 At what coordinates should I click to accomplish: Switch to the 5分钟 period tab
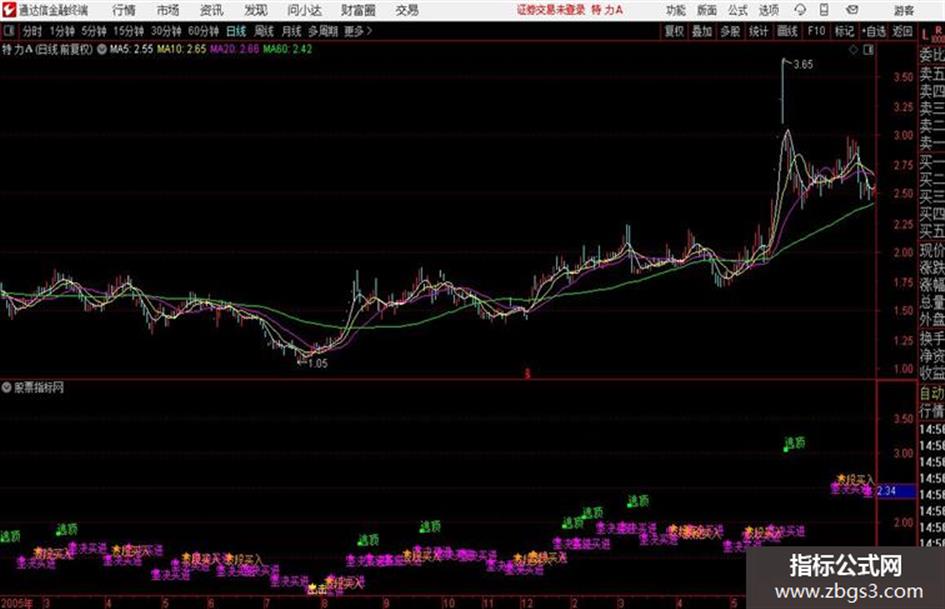pyautogui.click(x=94, y=31)
